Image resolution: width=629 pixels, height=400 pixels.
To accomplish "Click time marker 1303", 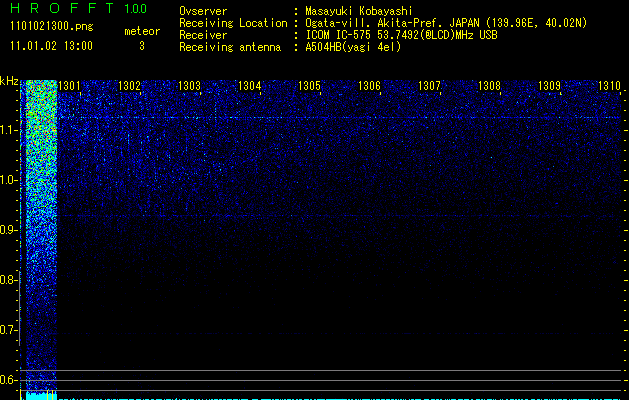I will tap(189, 86).
